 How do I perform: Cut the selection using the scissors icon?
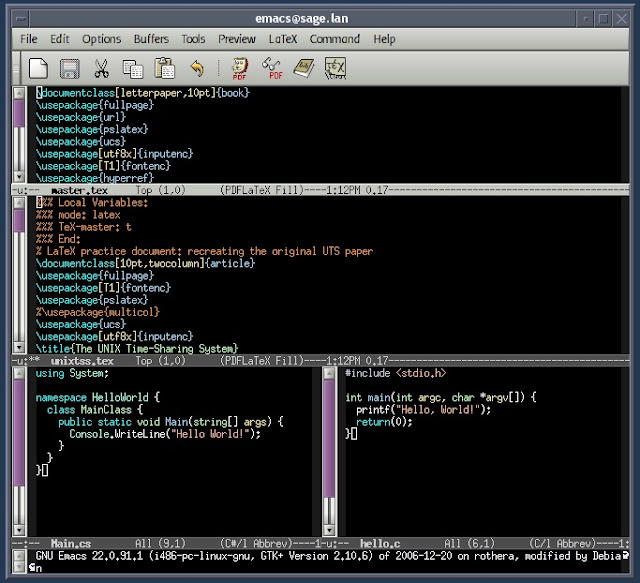click(x=101, y=68)
